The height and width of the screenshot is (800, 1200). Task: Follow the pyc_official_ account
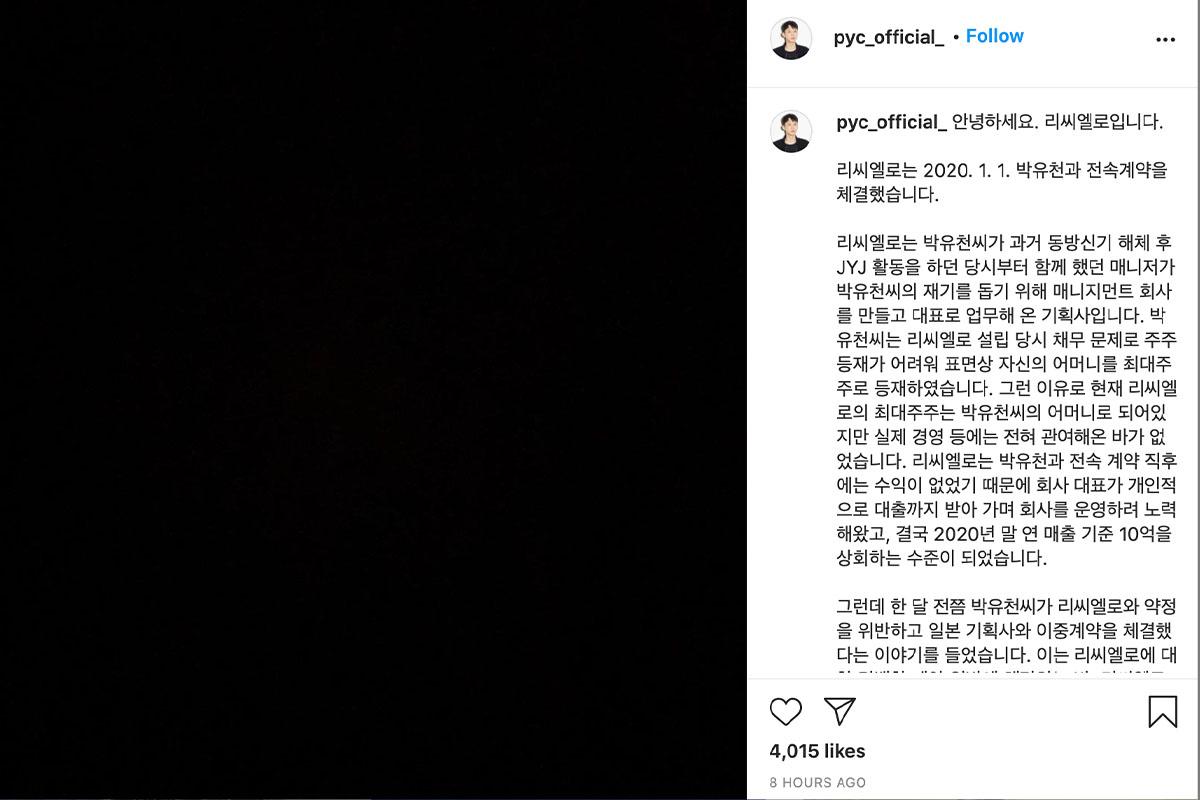click(994, 36)
